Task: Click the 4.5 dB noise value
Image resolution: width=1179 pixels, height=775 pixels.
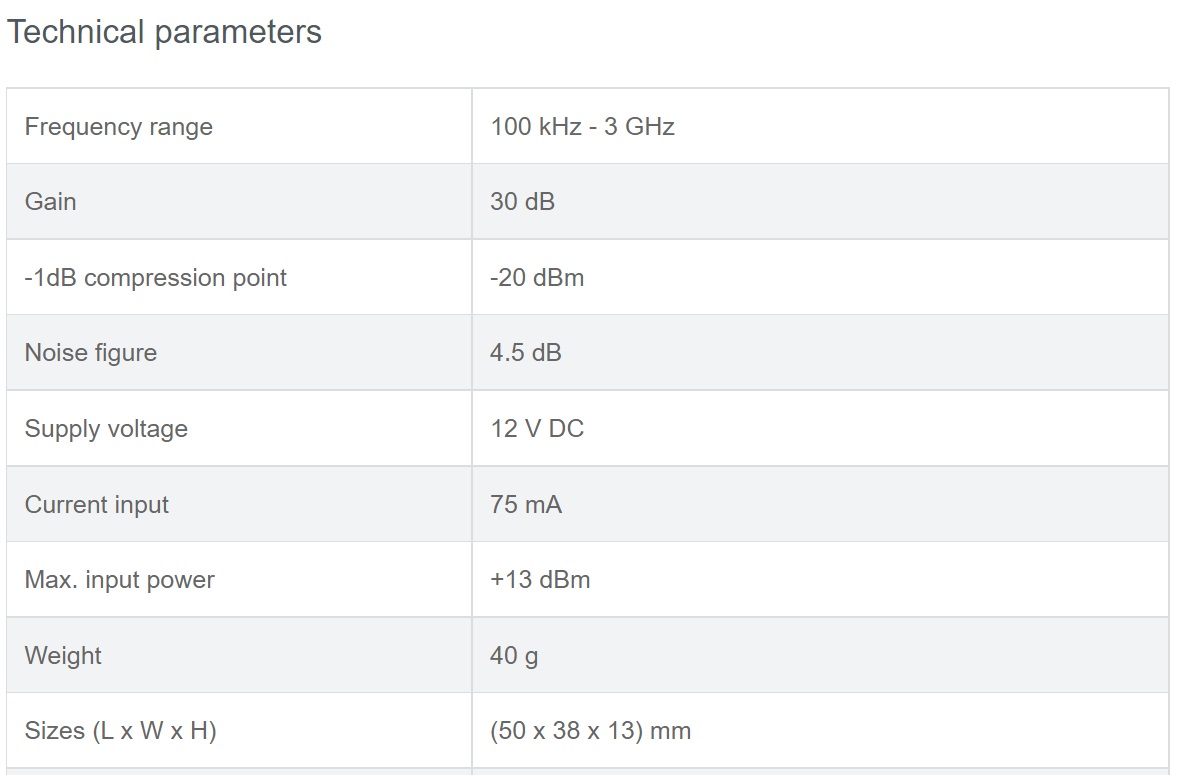Action: (x=526, y=353)
